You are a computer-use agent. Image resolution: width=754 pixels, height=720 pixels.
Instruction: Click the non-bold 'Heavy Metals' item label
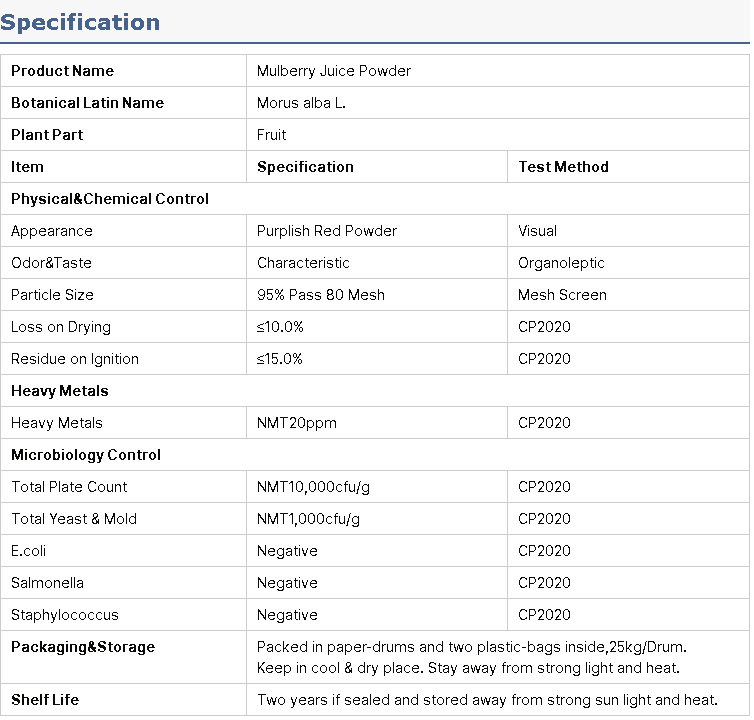point(57,423)
